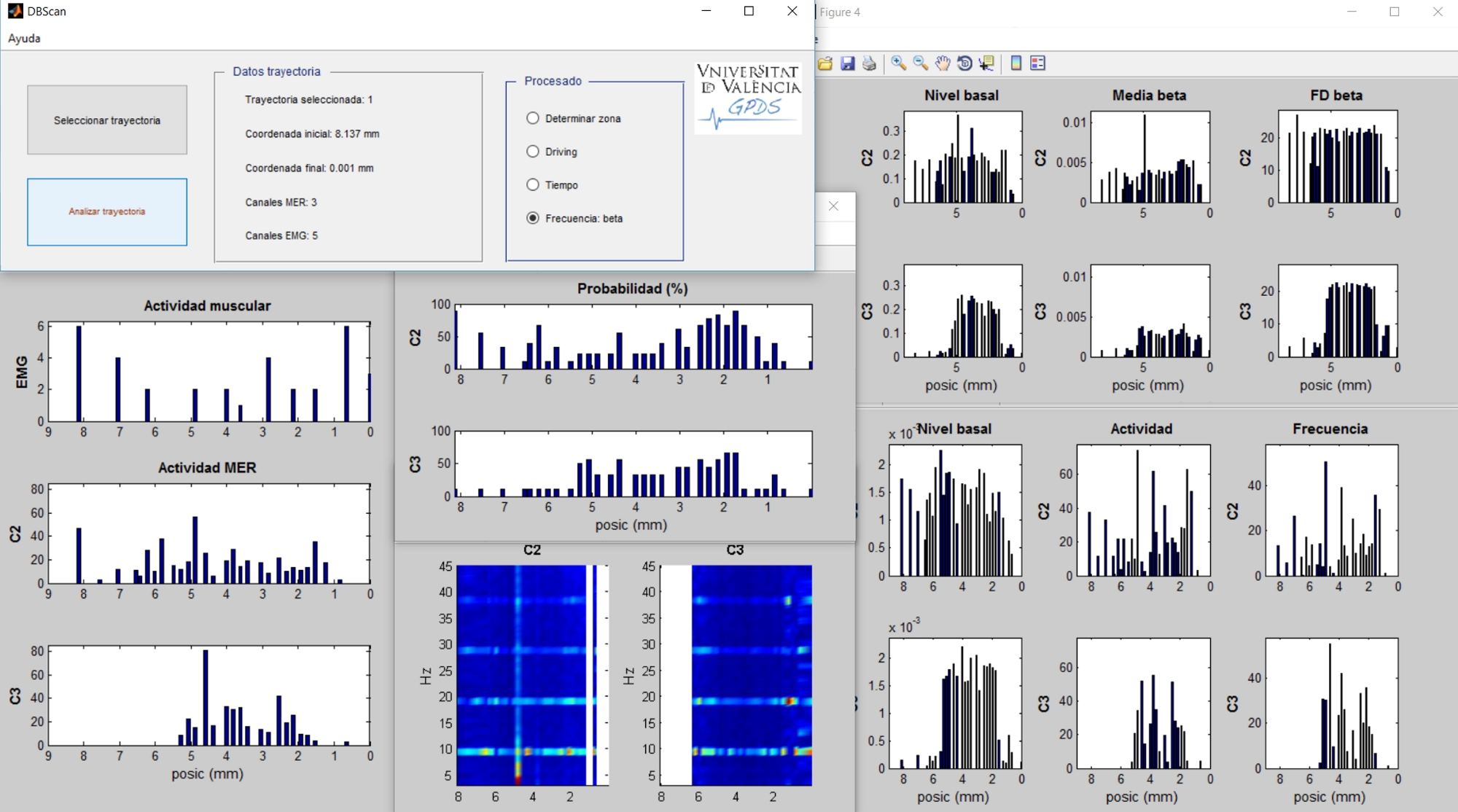This screenshot has width=1458, height=812.
Task: Enable the Rotate 3D tool
Action: pyautogui.click(x=964, y=63)
